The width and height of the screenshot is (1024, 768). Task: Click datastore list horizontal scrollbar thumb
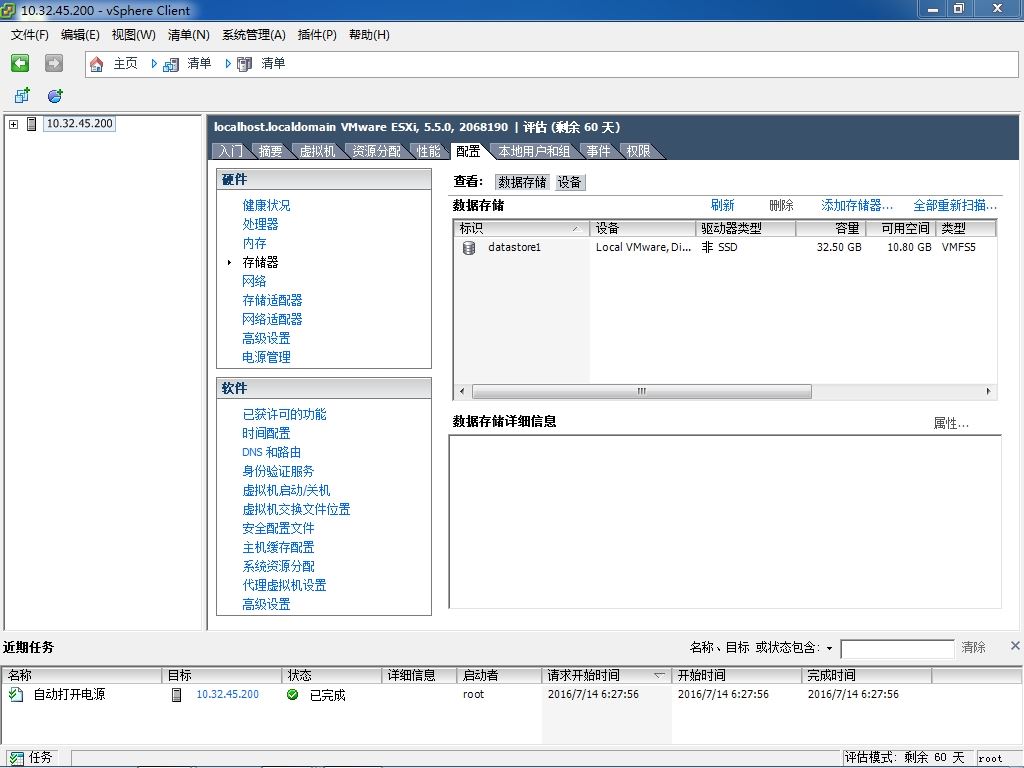tap(642, 391)
